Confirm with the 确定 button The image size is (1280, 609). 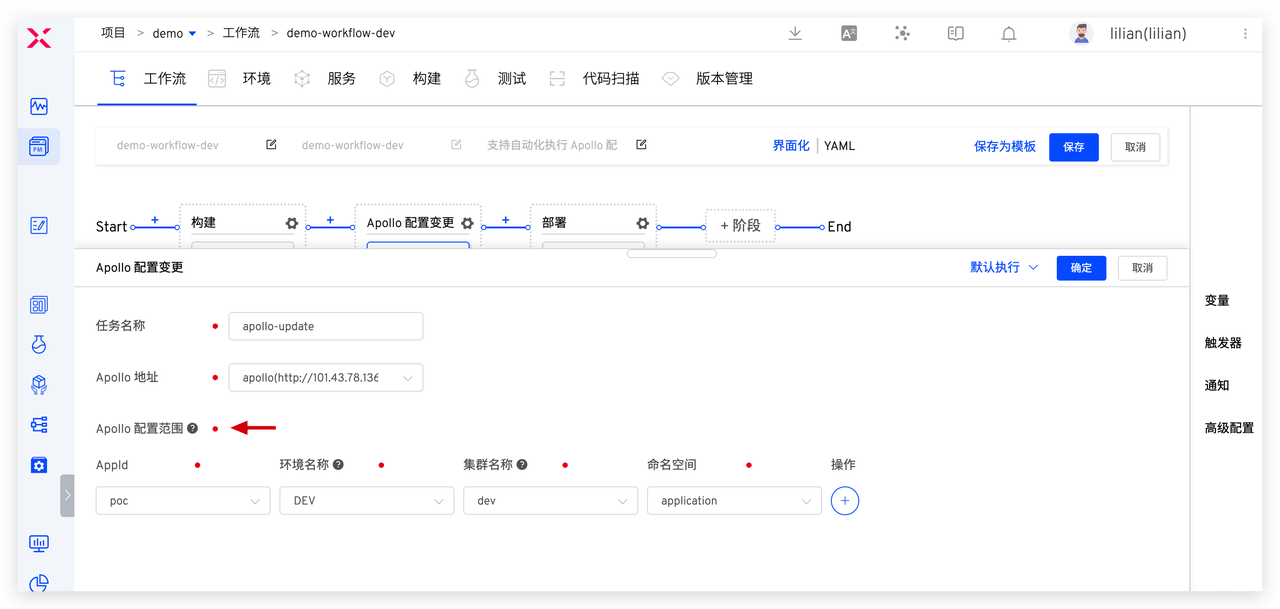pyautogui.click(x=1081, y=267)
